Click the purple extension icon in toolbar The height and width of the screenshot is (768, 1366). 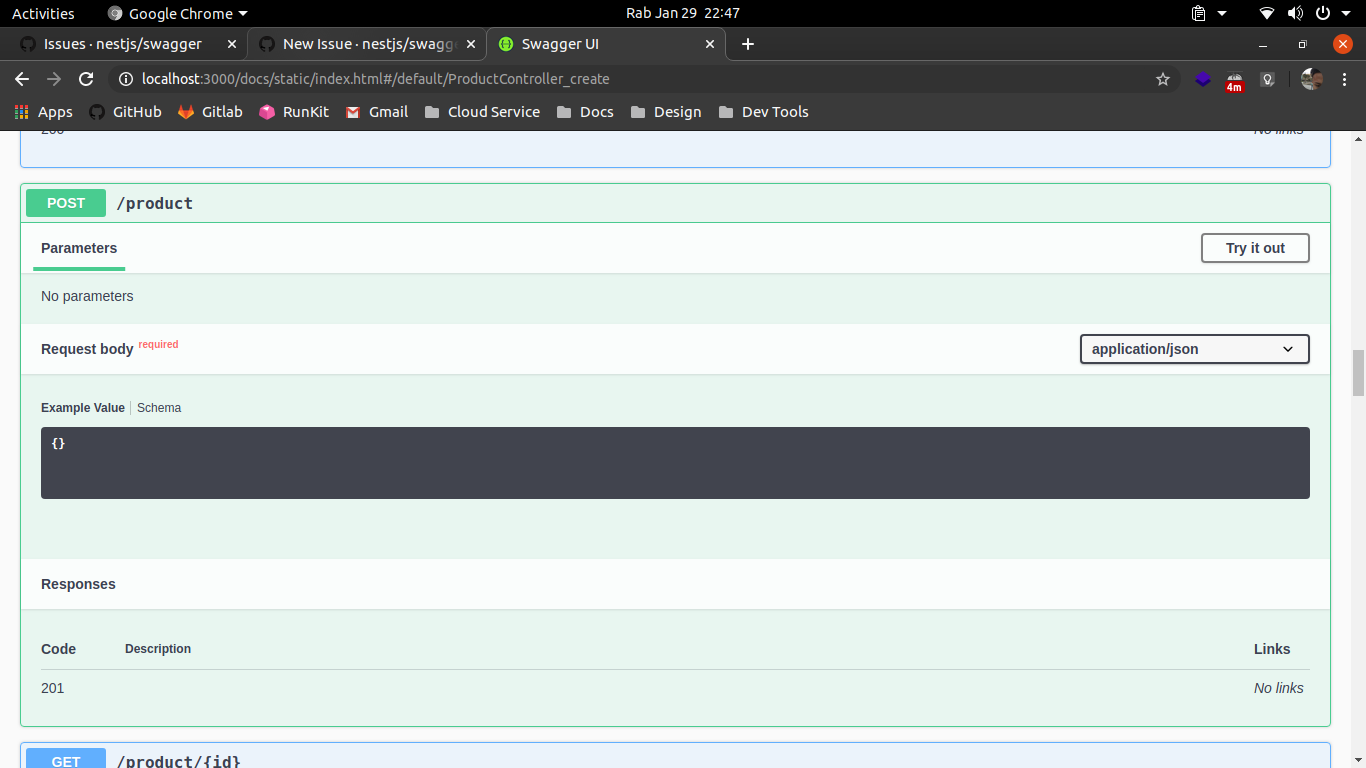click(x=1202, y=78)
